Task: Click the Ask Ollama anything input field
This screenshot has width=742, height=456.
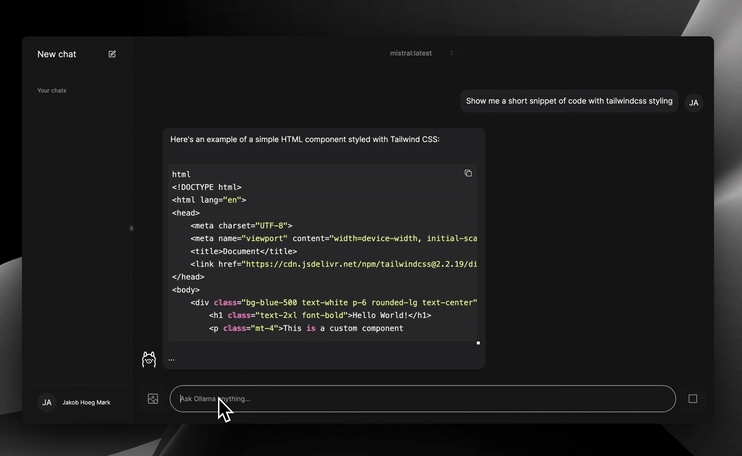Action: pyautogui.click(x=422, y=398)
